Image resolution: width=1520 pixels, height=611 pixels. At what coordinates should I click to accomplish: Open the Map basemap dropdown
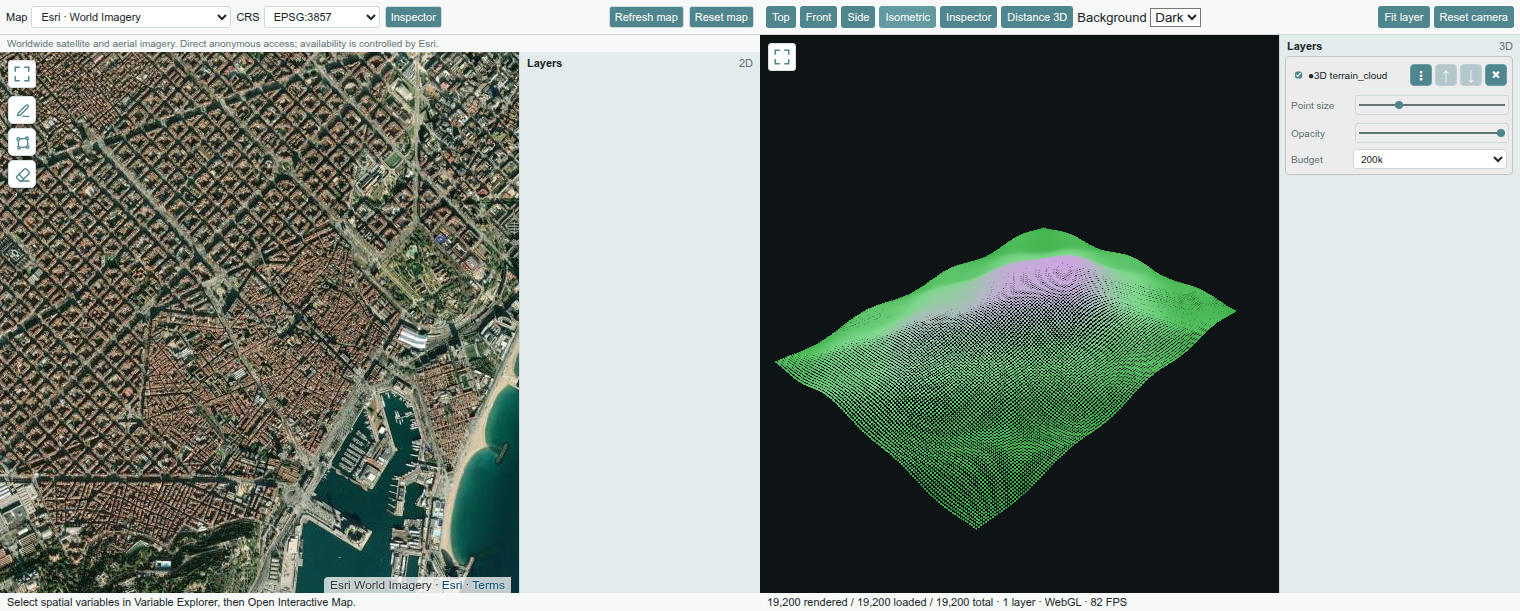pyautogui.click(x=131, y=17)
